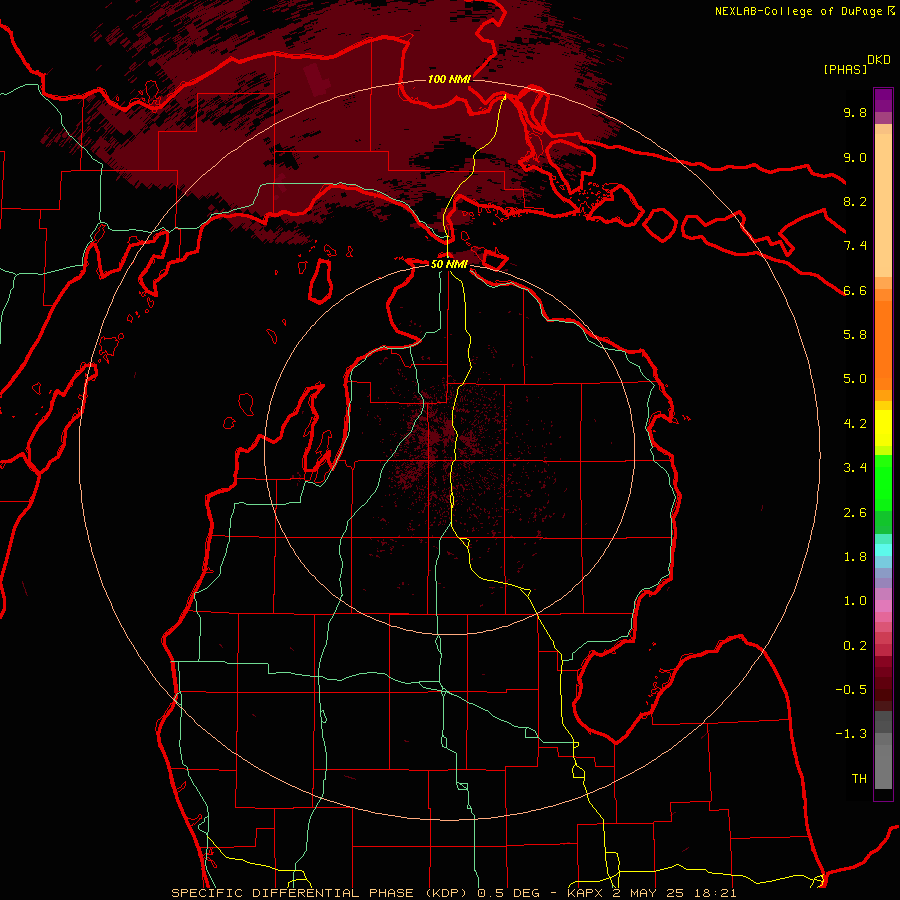Click the 5.0 value on color scale
This screenshot has height=900, width=900.
point(855,379)
